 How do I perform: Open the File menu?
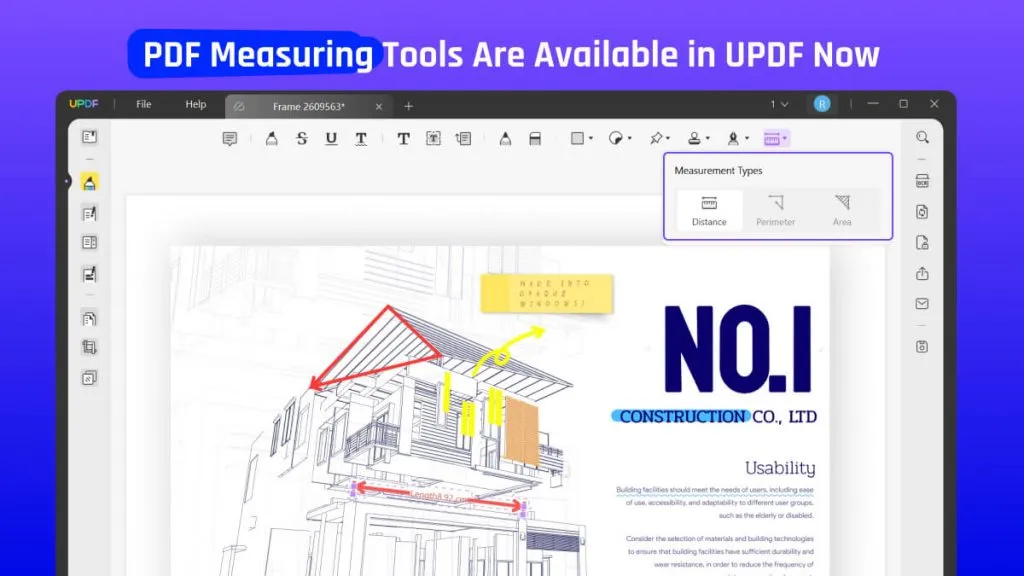point(144,104)
